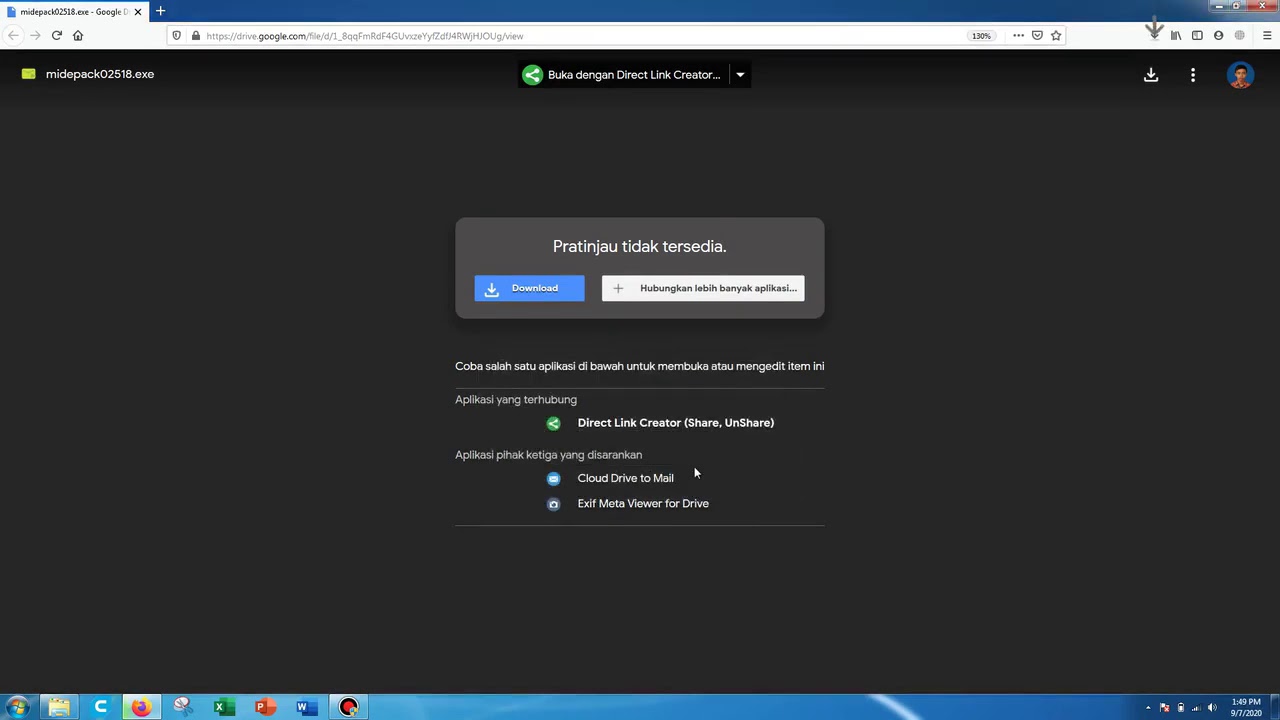
Task: Open Snipping Tool from the taskbar
Action: (x=182, y=707)
